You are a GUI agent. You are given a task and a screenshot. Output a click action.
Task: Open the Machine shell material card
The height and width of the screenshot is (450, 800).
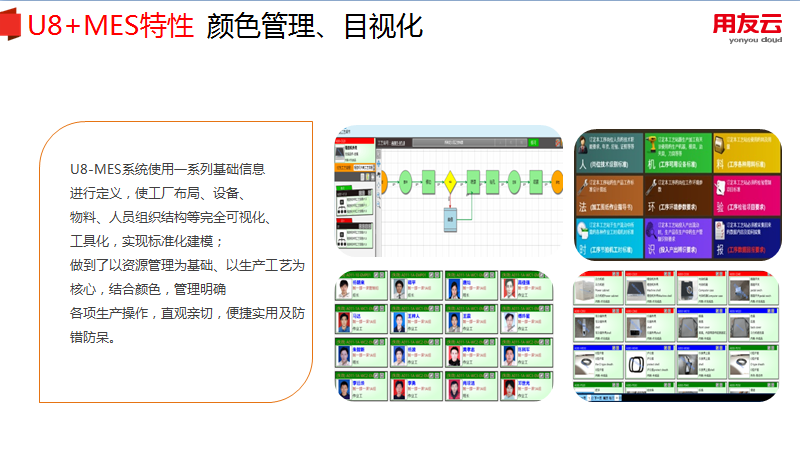[650, 288]
